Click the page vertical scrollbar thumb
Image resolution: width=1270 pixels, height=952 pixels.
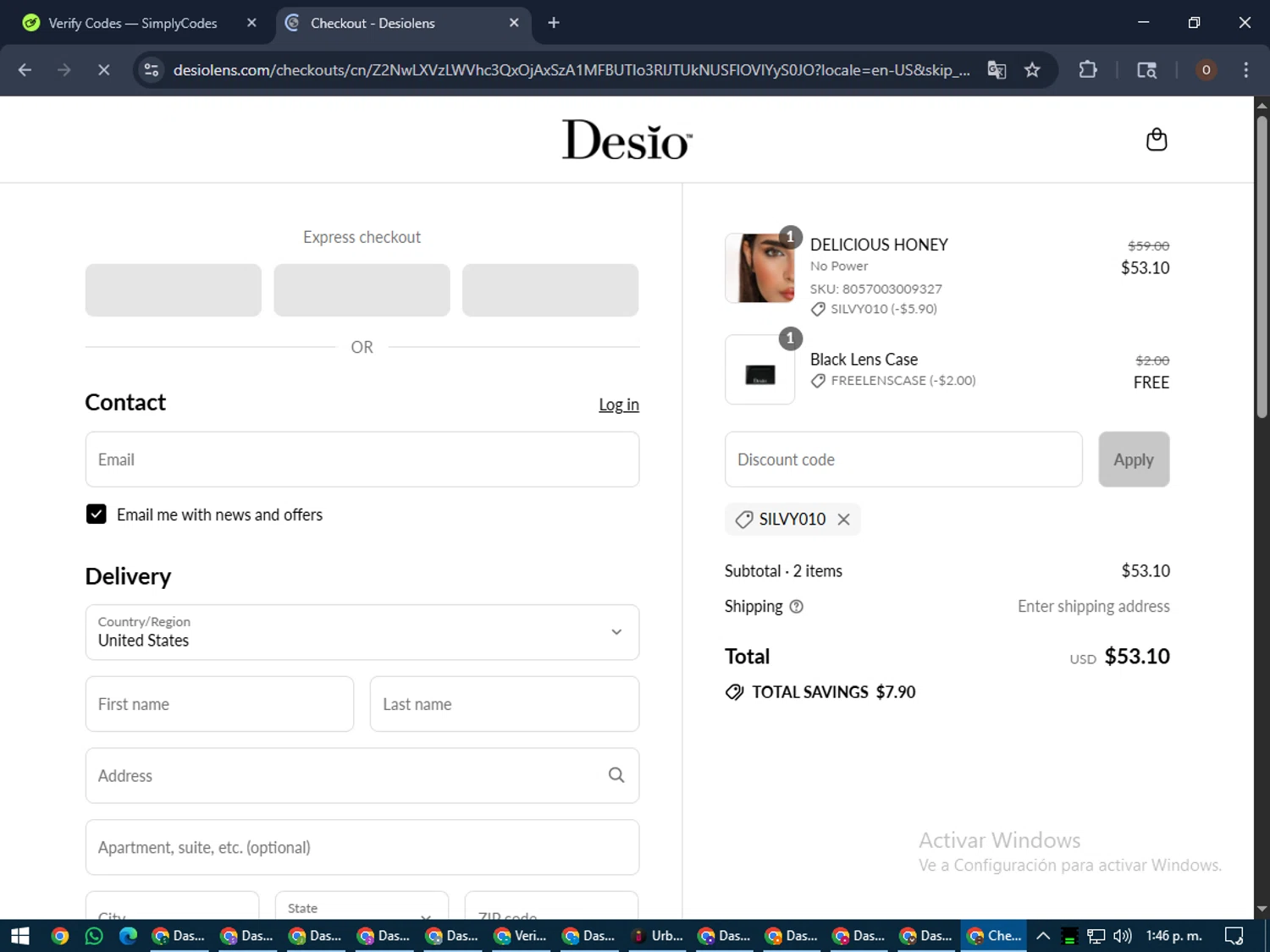(x=1262, y=267)
